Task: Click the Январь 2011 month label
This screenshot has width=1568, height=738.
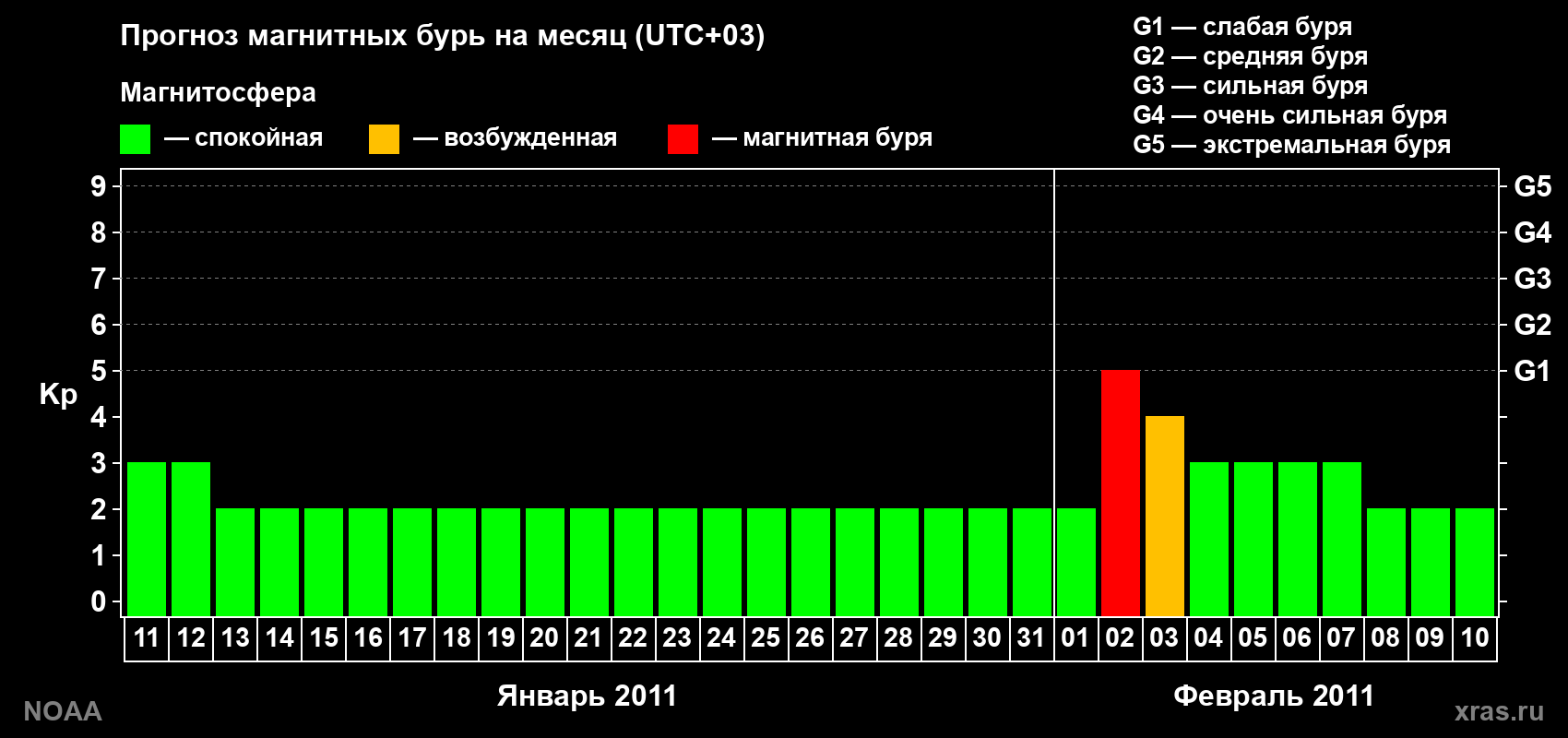Action: [588, 696]
